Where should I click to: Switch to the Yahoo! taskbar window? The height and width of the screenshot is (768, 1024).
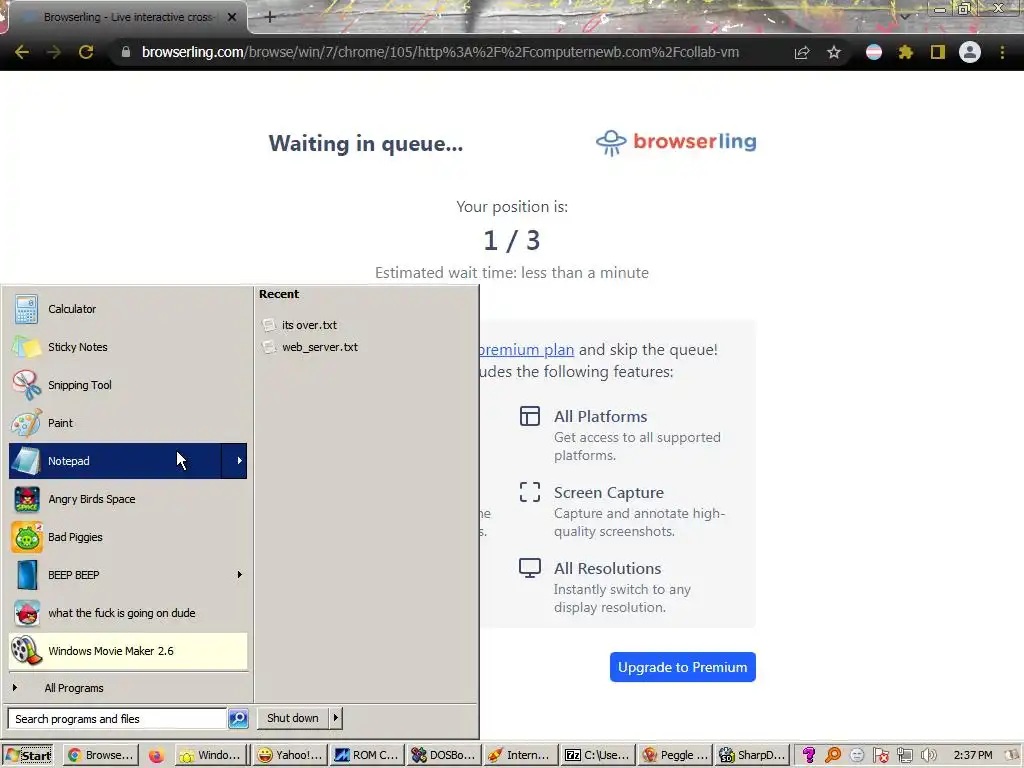tap(290, 755)
